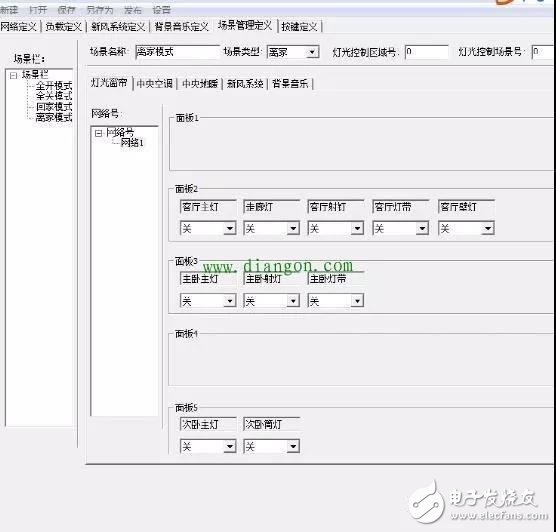Viewport: 556px width, 532px height.
Task: Click the 主卧灯带 name field
Action: pos(336,279)
